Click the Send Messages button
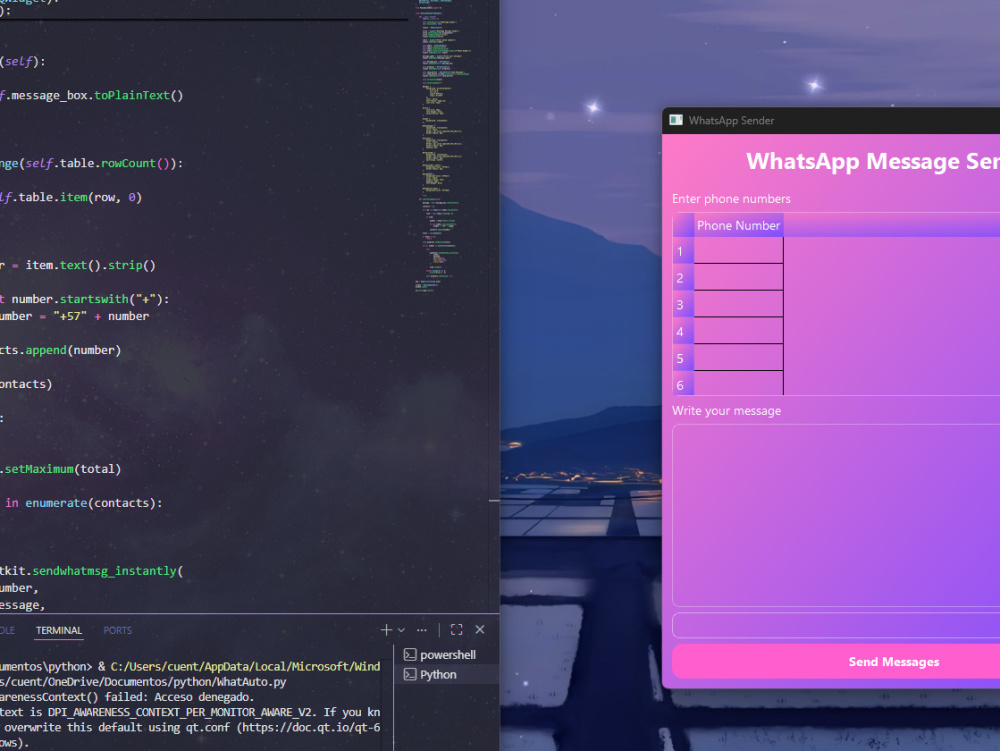 (x=836, y=662)
